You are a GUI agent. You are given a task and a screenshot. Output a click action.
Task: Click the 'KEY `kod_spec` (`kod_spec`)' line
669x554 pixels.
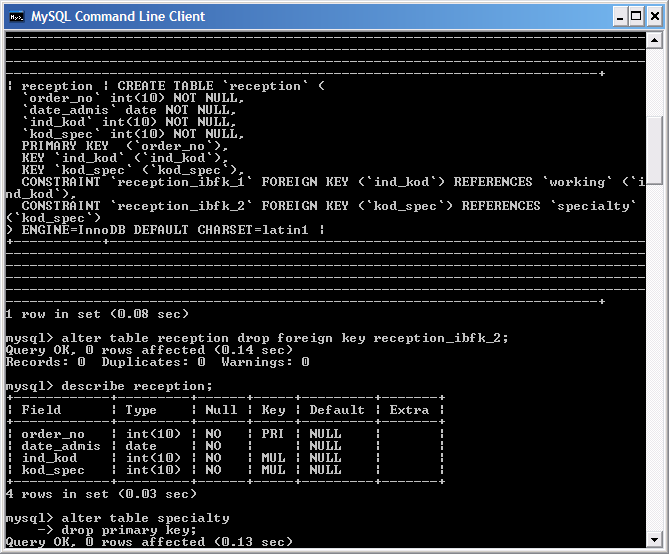click(133, 170)
